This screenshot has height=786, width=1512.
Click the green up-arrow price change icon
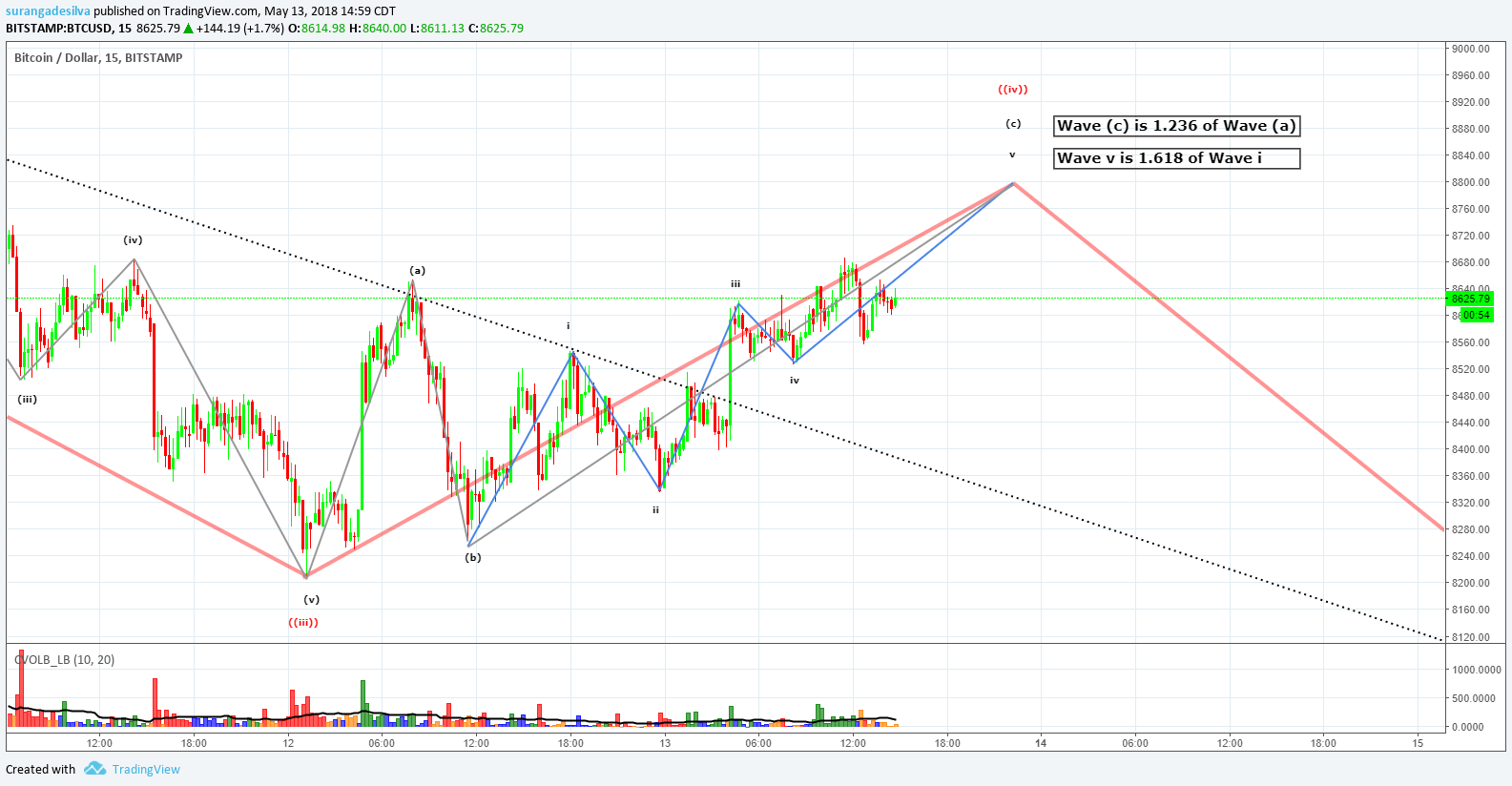coord(189,29)
